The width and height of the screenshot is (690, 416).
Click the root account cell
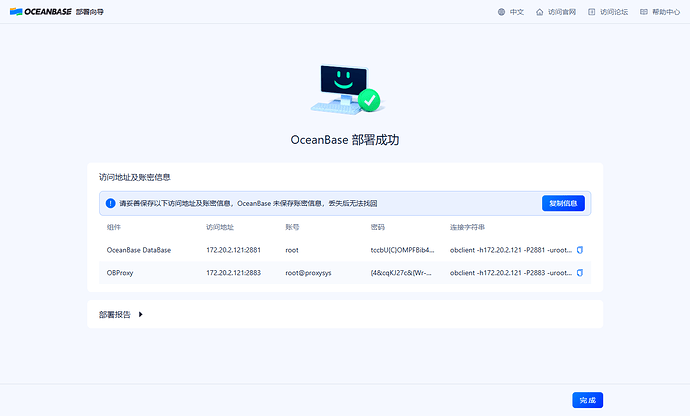(x=292, y=250)
